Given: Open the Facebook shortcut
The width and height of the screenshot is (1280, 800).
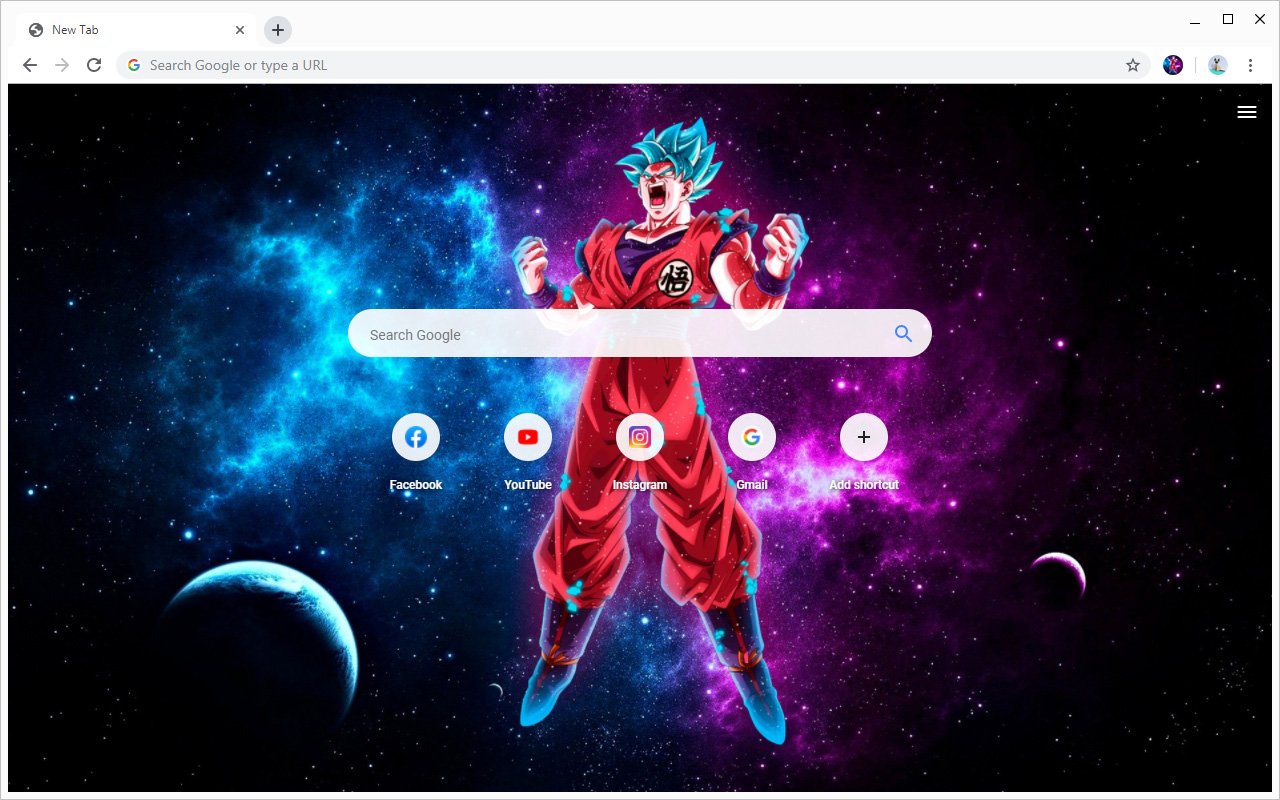Looking at the screenshot, I should (x=416, y=437).
